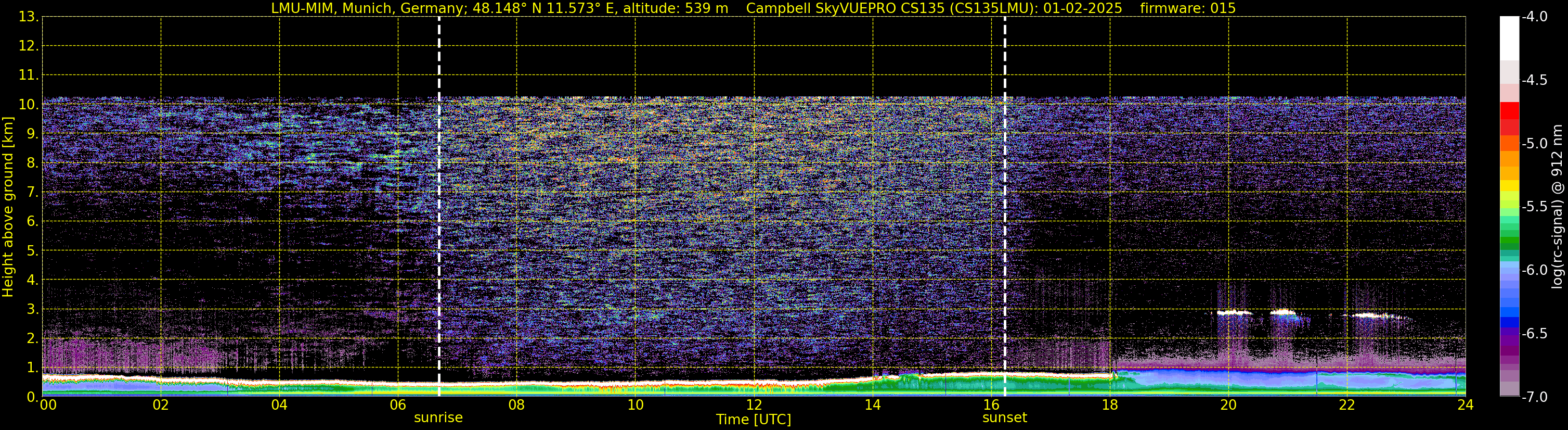Pick the green segment of the colorbar
This screenshot has width=1568, height=430.
click(x=1509, y=241)
